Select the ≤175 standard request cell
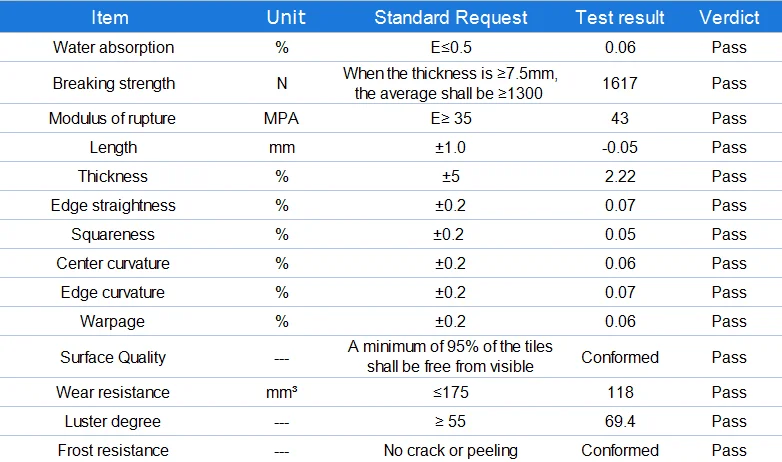This screenshot has width=782, height=462. tap(450, 392)
